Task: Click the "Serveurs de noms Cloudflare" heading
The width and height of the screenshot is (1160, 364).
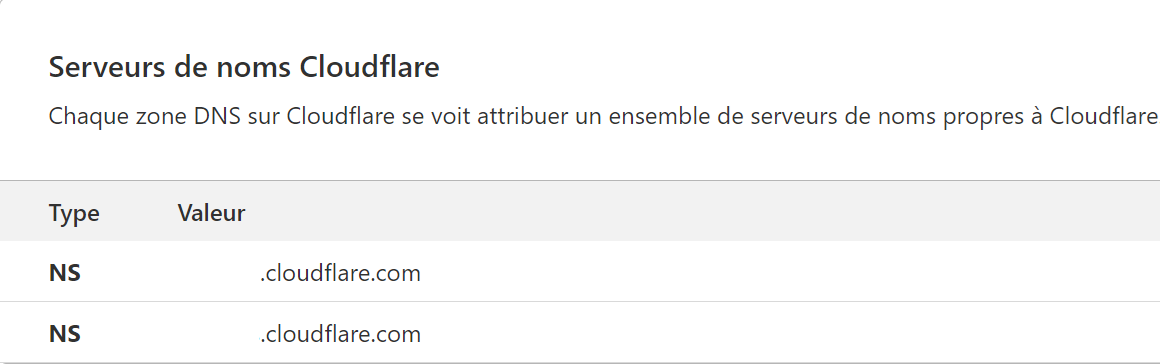Action: [244, 67]
